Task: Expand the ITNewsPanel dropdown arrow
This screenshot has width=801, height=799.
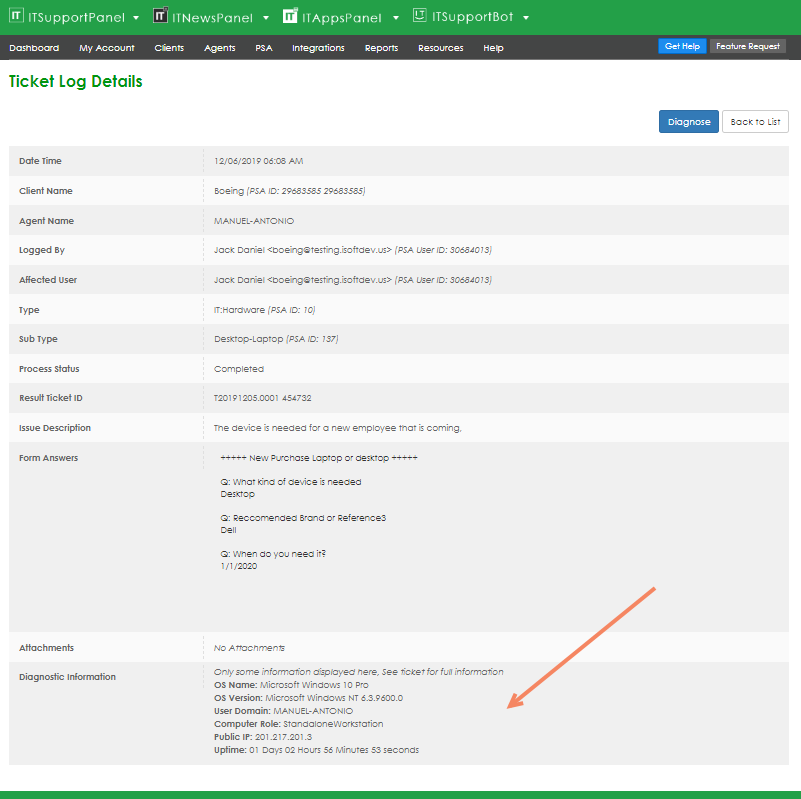Action: pyautogui.click(x=265, y=18)
